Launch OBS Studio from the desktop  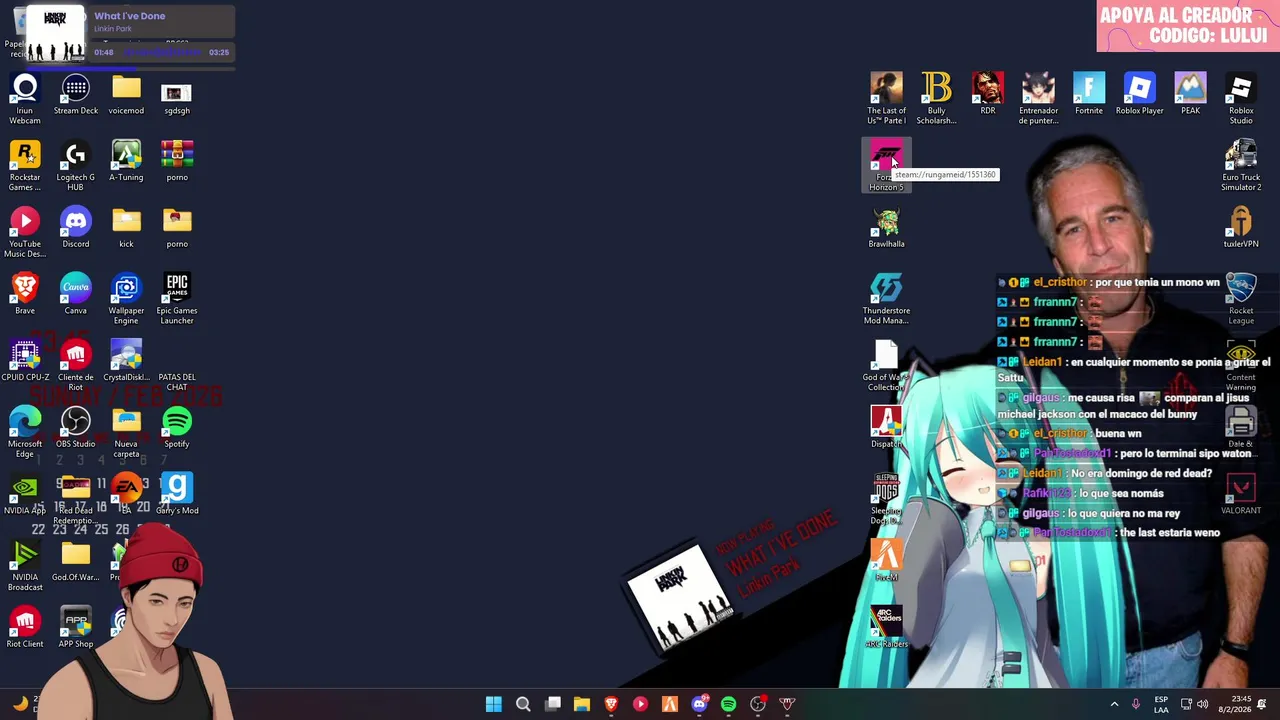coord(76,427)
